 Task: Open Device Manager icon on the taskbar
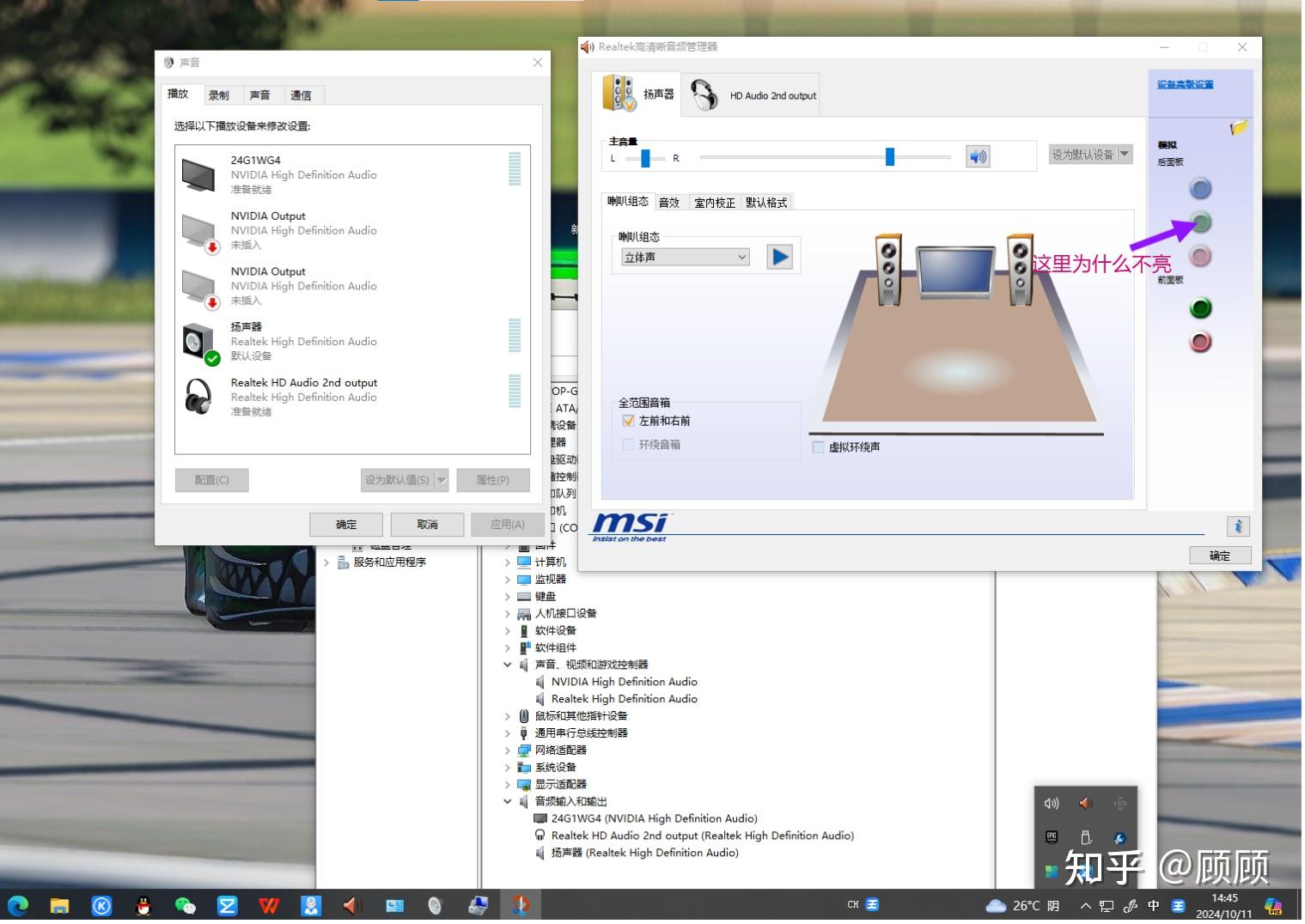tap(479, 905)
